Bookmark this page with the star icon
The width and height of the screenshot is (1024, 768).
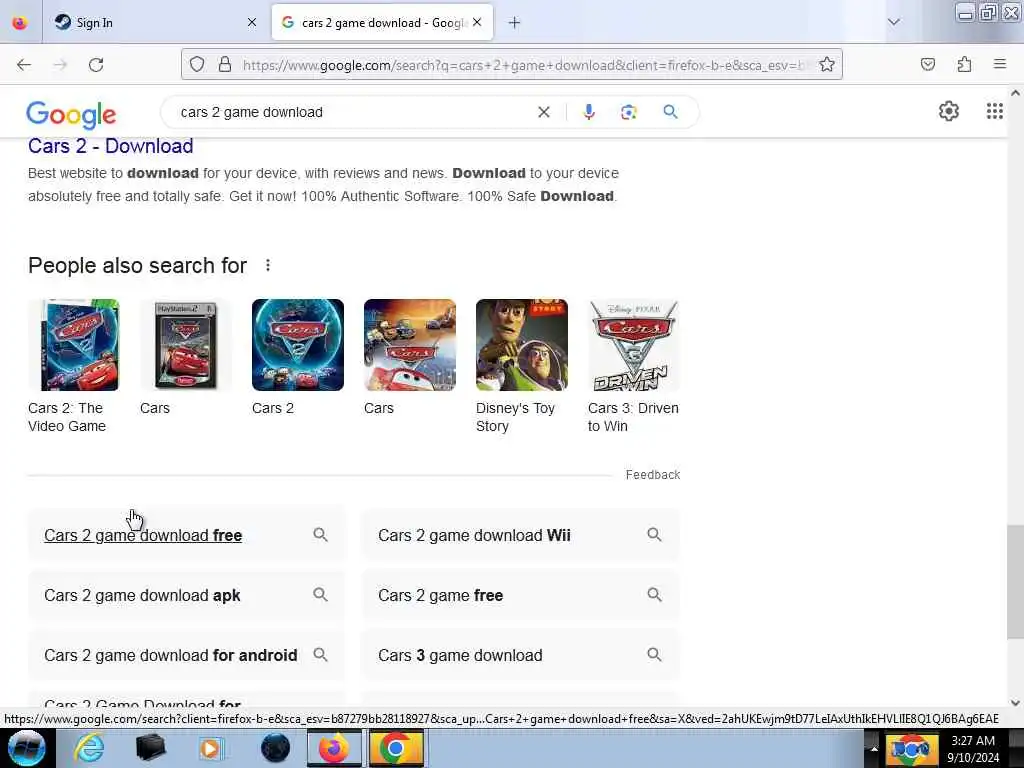827,64
